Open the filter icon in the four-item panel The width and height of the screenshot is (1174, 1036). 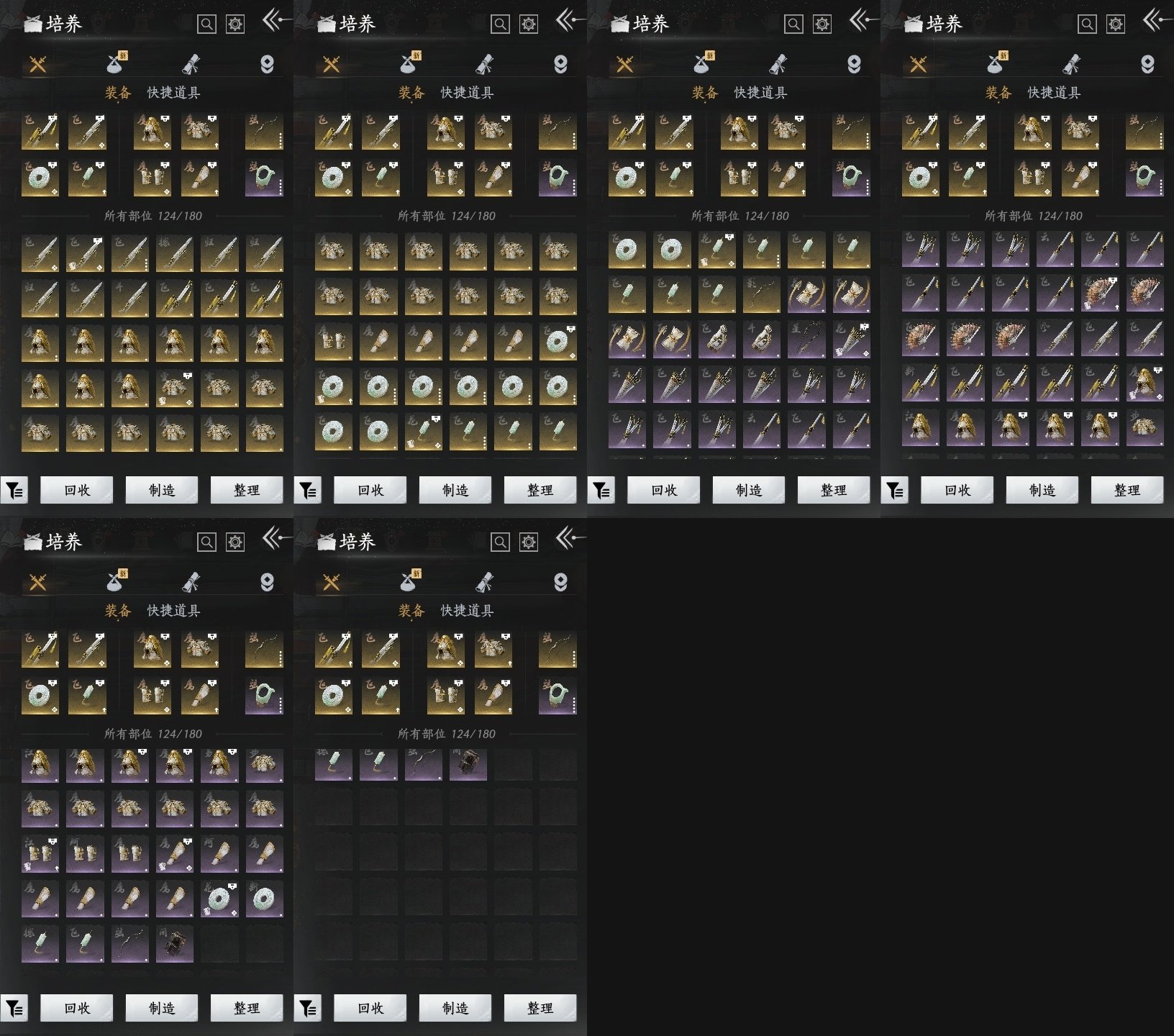click(307, 1009)
